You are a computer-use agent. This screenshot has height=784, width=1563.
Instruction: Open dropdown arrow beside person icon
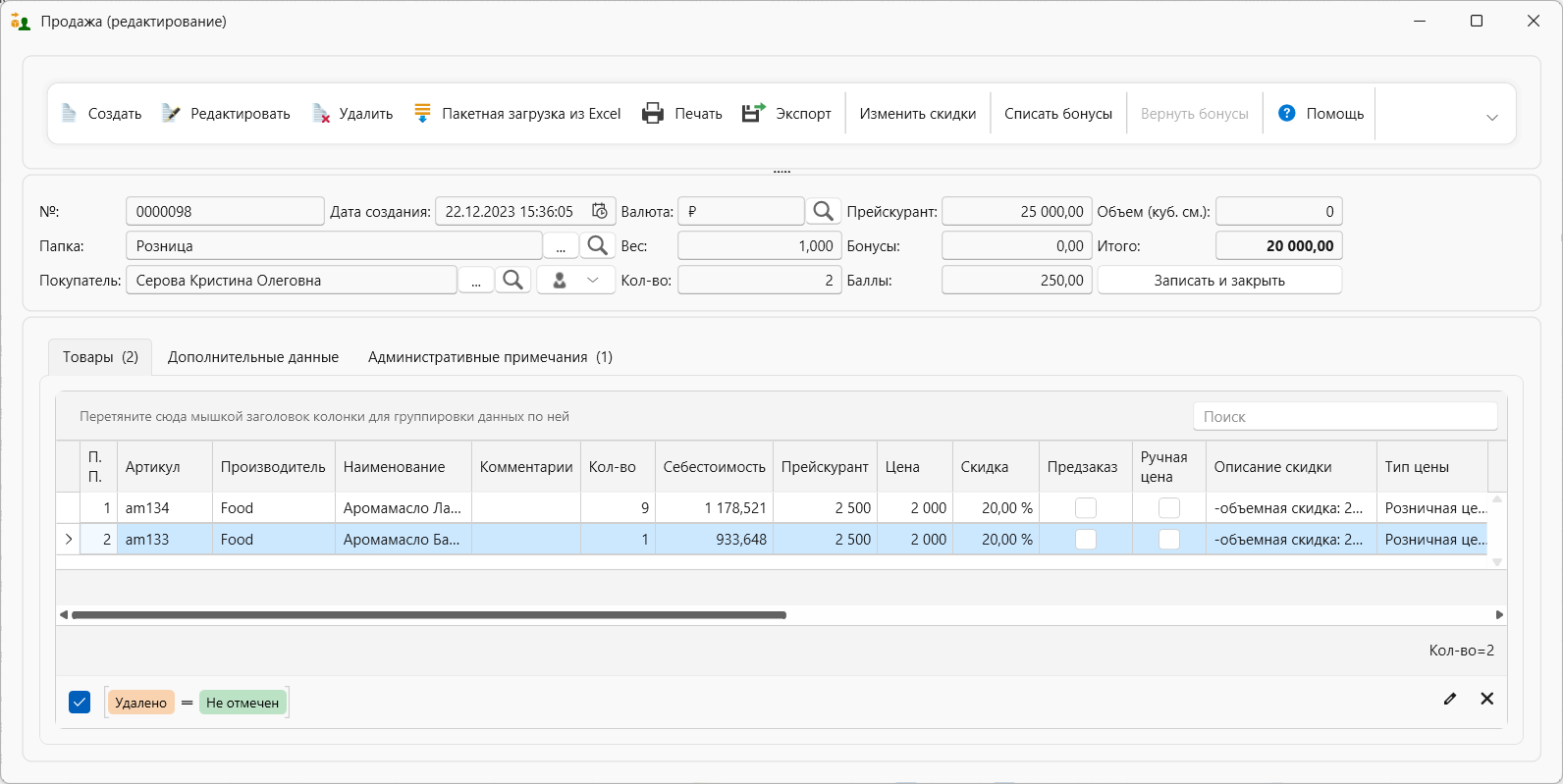(593, 280)
